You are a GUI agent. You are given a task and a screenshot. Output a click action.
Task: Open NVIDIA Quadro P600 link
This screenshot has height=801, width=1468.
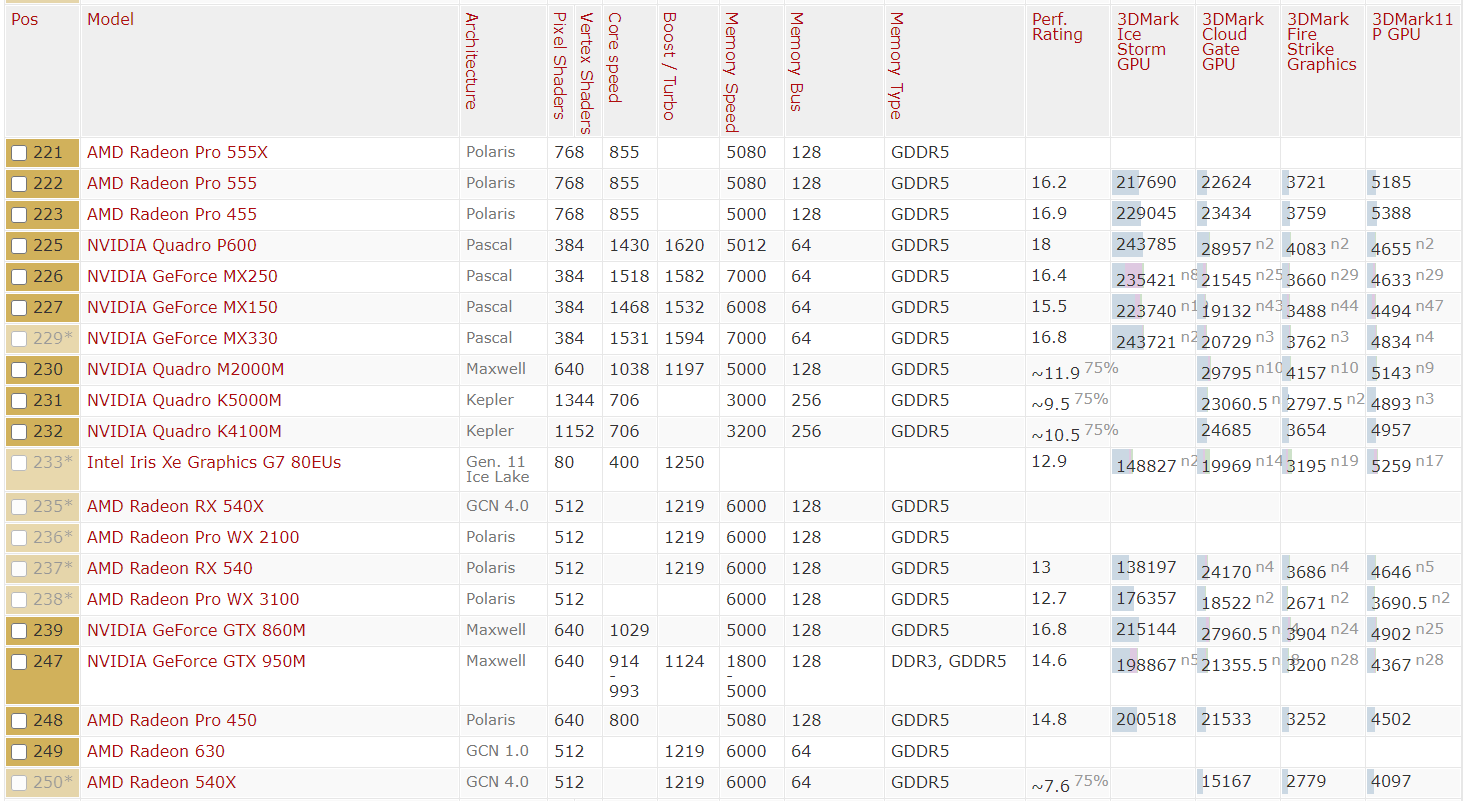click(x=171, y=246)
